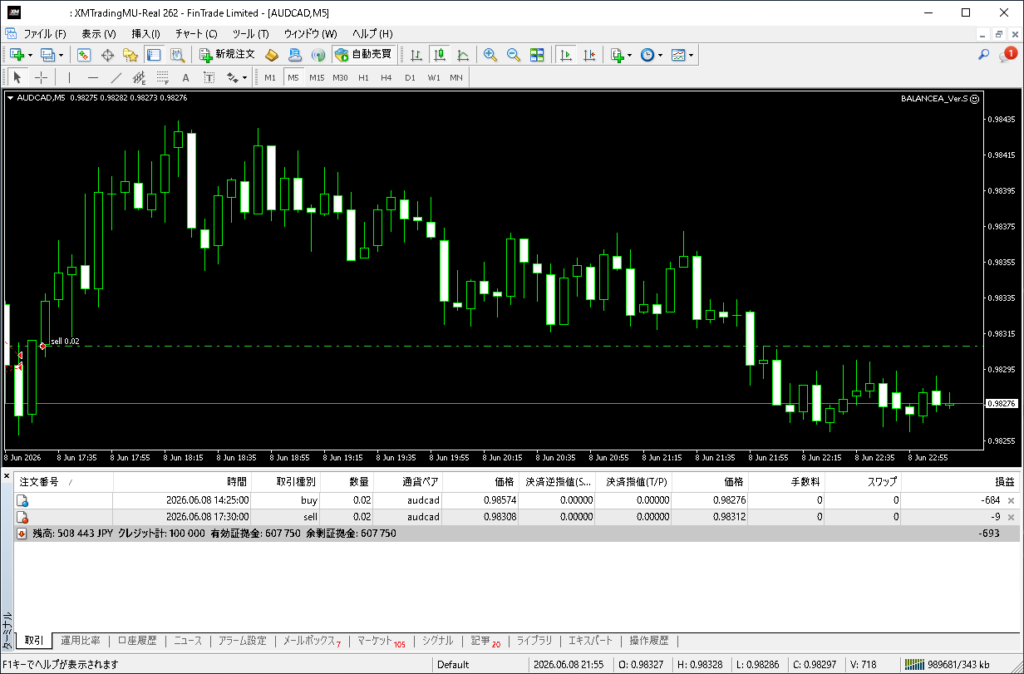The height and width of the screenshot is (674, 1024).
Task: Open the ファイル (F) menu
Action: 45,34
